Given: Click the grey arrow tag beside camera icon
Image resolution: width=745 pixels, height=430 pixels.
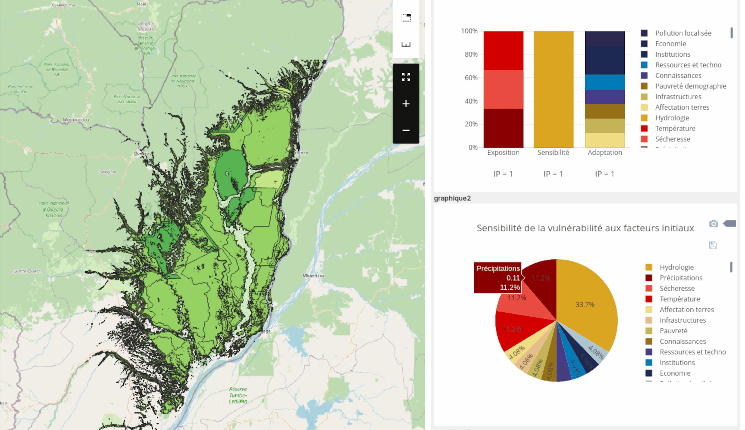Looking at the screenshot, I should [x=729, y=224].
